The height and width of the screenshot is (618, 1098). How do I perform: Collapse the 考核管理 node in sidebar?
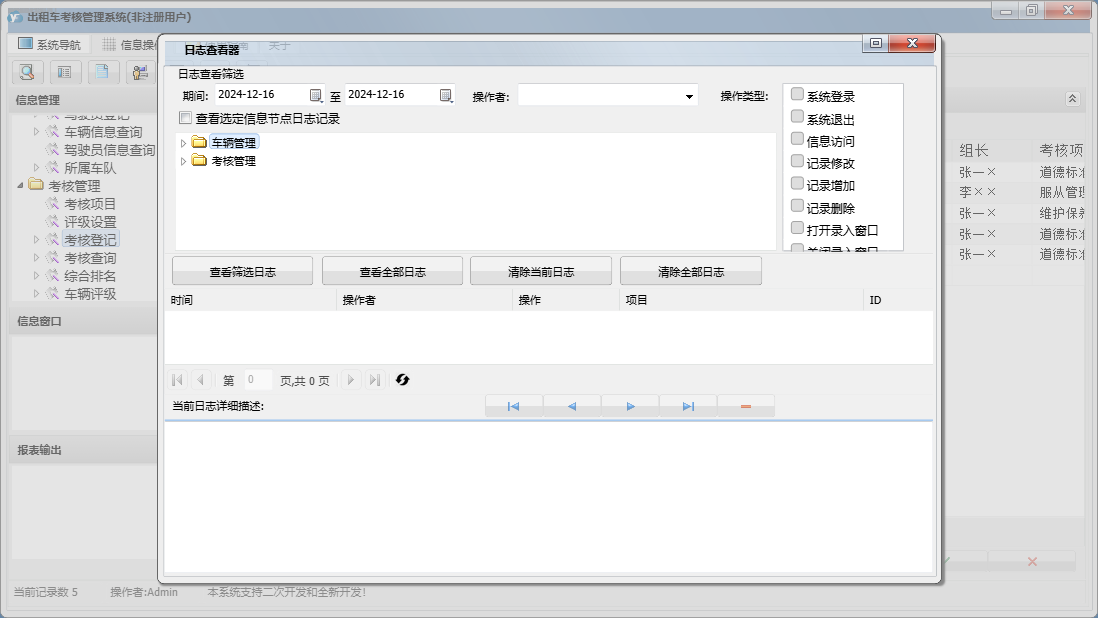click(20, 185)
